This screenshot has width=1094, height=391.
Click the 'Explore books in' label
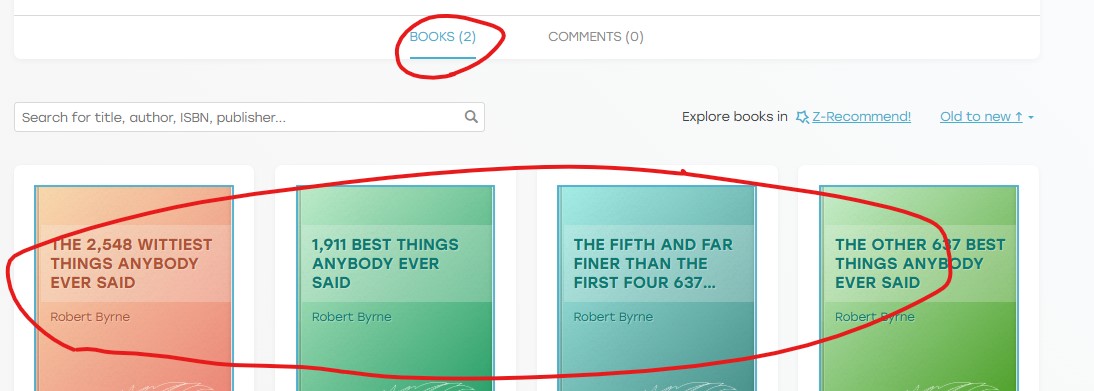coord(735,117)
